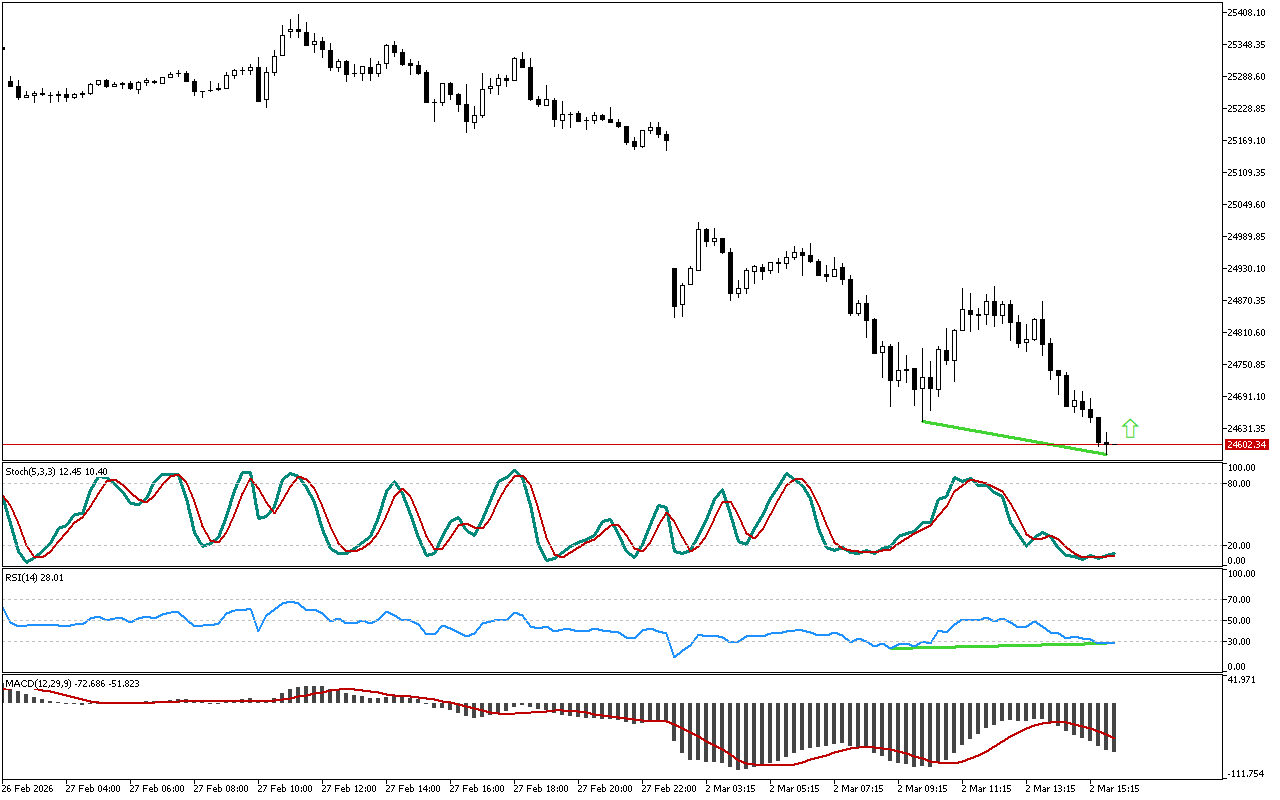This screenshot has width=1280, height=800.
Task: Select the green trendline in RSI panel
Action: pyautogui.click(x=1000, y=646)
